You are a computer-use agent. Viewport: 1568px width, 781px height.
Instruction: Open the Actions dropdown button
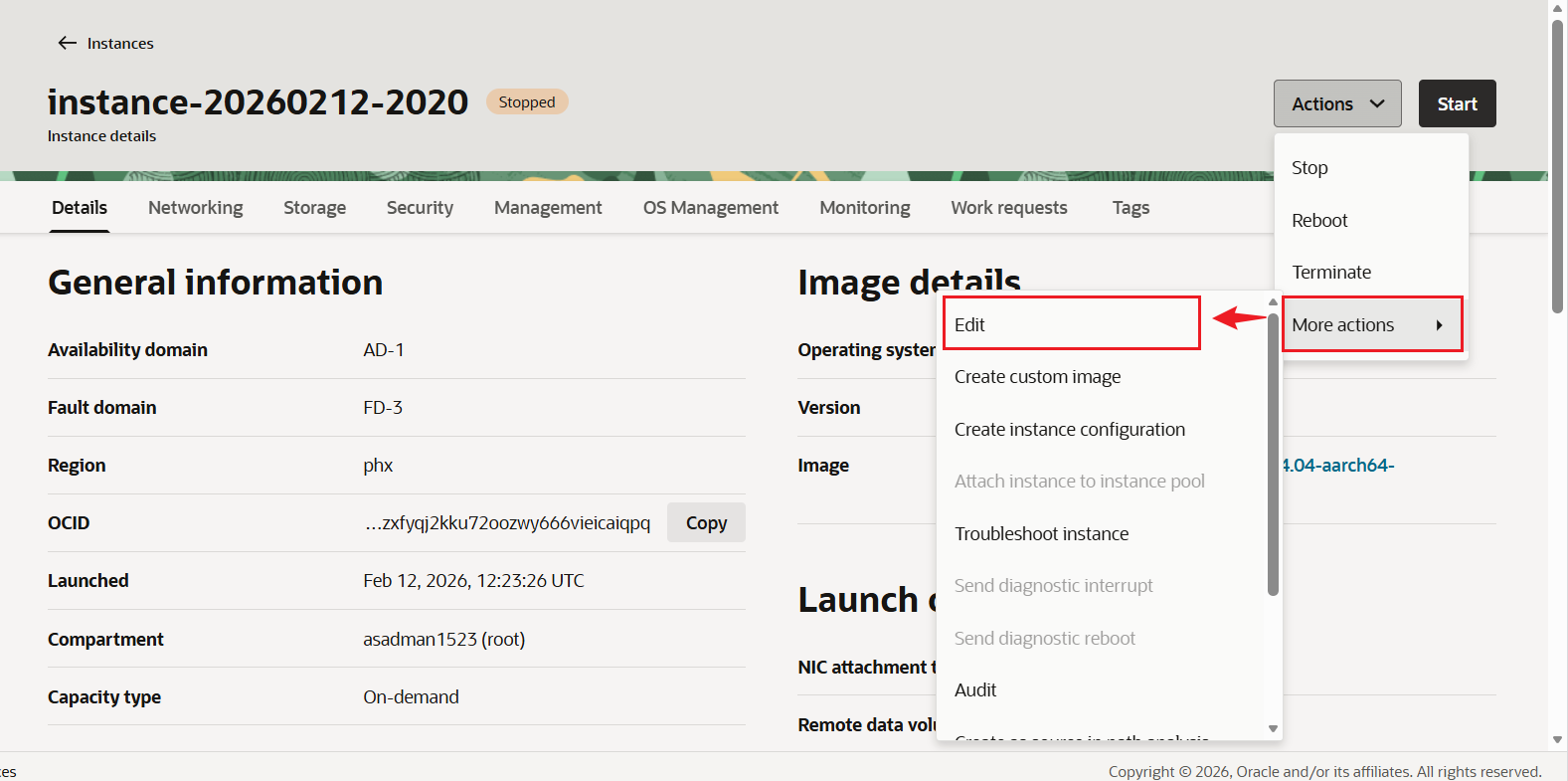pos(1337,103)
